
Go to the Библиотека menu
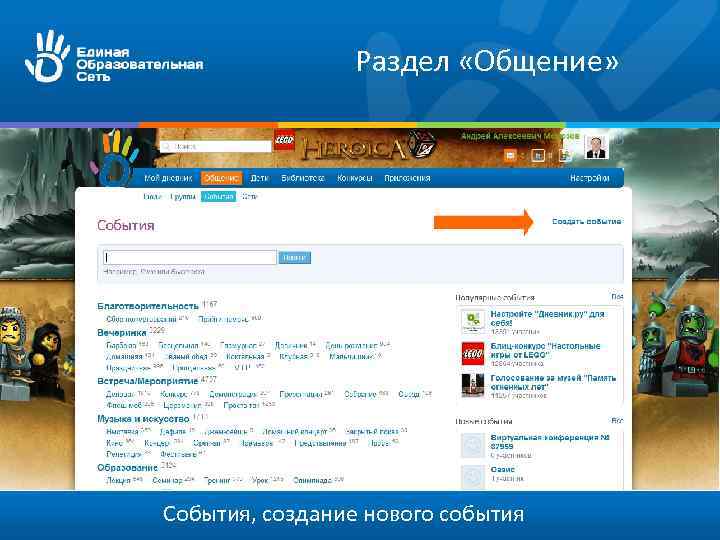pos(303,178)
